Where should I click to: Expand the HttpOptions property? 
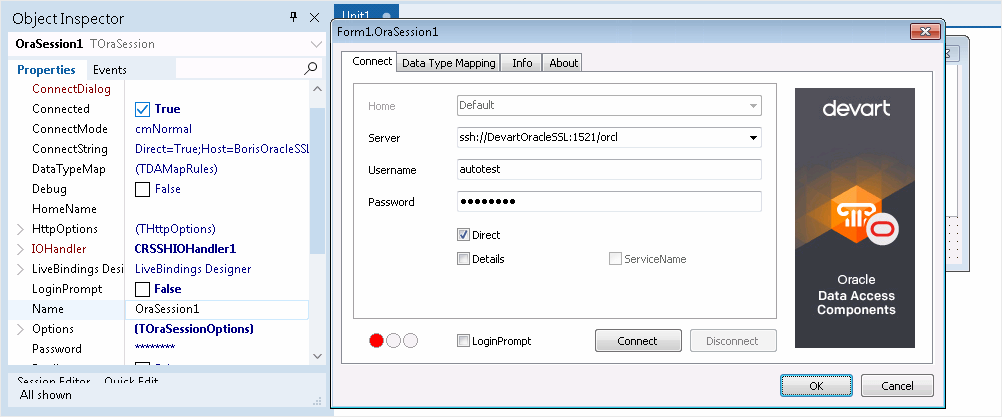pyautogui.click(x=20, y=229)
